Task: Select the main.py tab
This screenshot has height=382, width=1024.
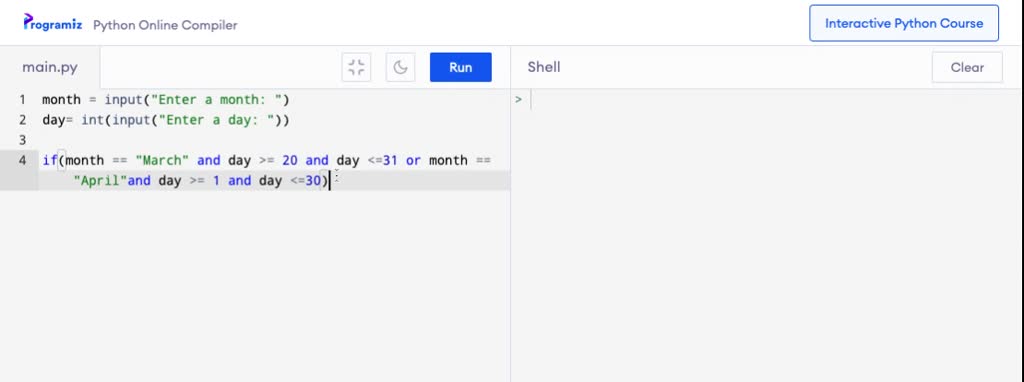Action: (x=50, y=67)
